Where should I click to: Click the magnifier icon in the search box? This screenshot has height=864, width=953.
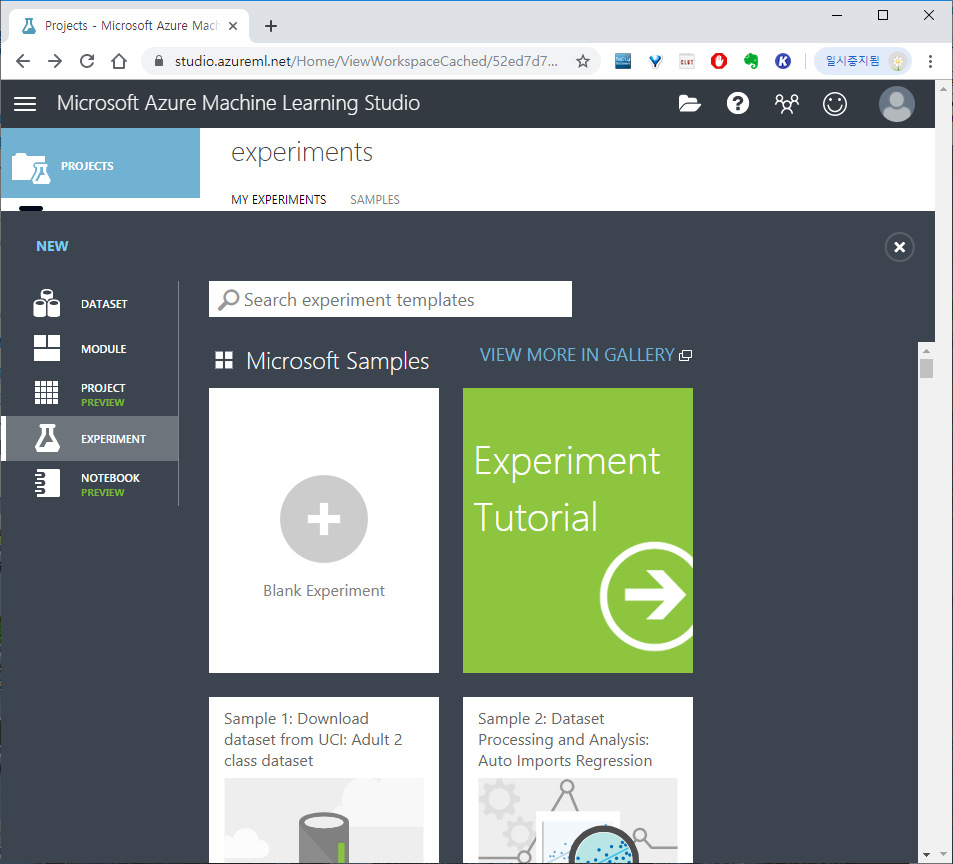pyautogui.click(x=229, y=300)
